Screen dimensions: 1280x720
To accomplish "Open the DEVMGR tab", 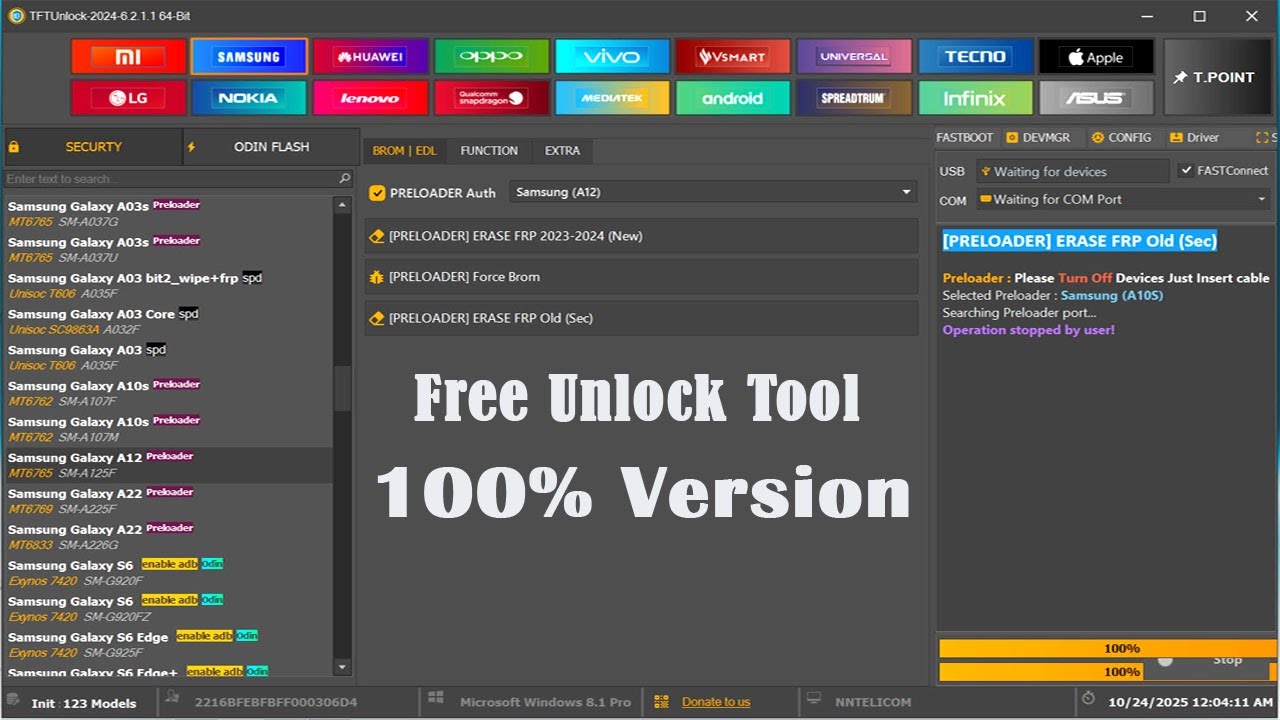I will point(1037,138).
